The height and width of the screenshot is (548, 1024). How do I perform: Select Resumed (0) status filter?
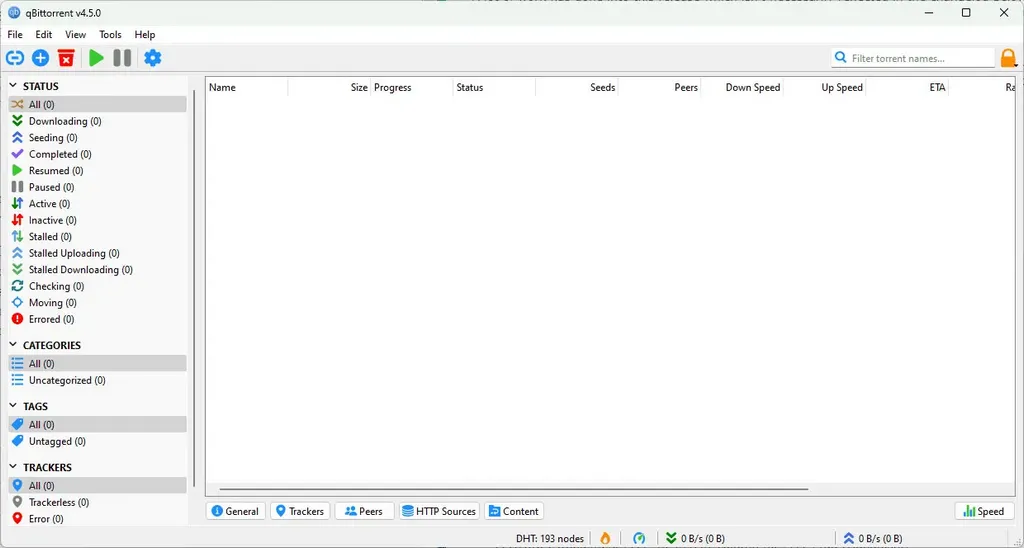point(97,170)
